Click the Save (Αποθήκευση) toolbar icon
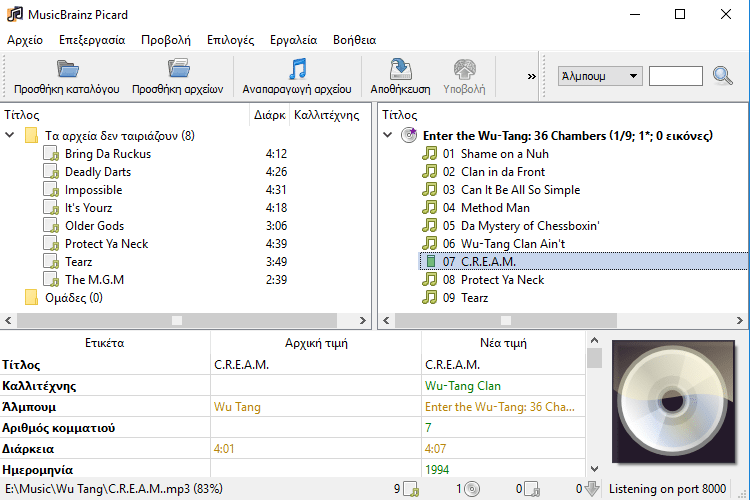The width and height of the screenshot is (750, 500). tap(400, 68)
